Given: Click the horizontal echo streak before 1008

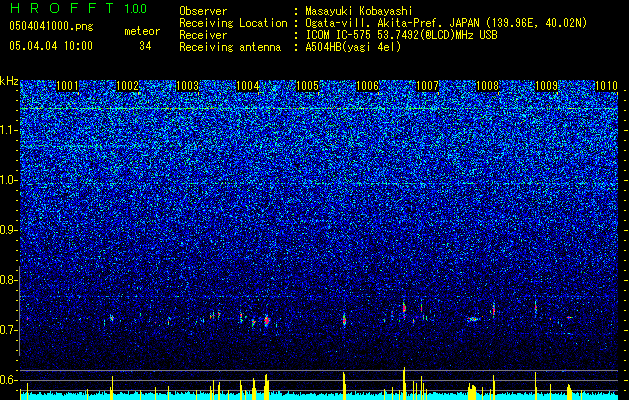Looking at the screenshot, I should point(473,319).
